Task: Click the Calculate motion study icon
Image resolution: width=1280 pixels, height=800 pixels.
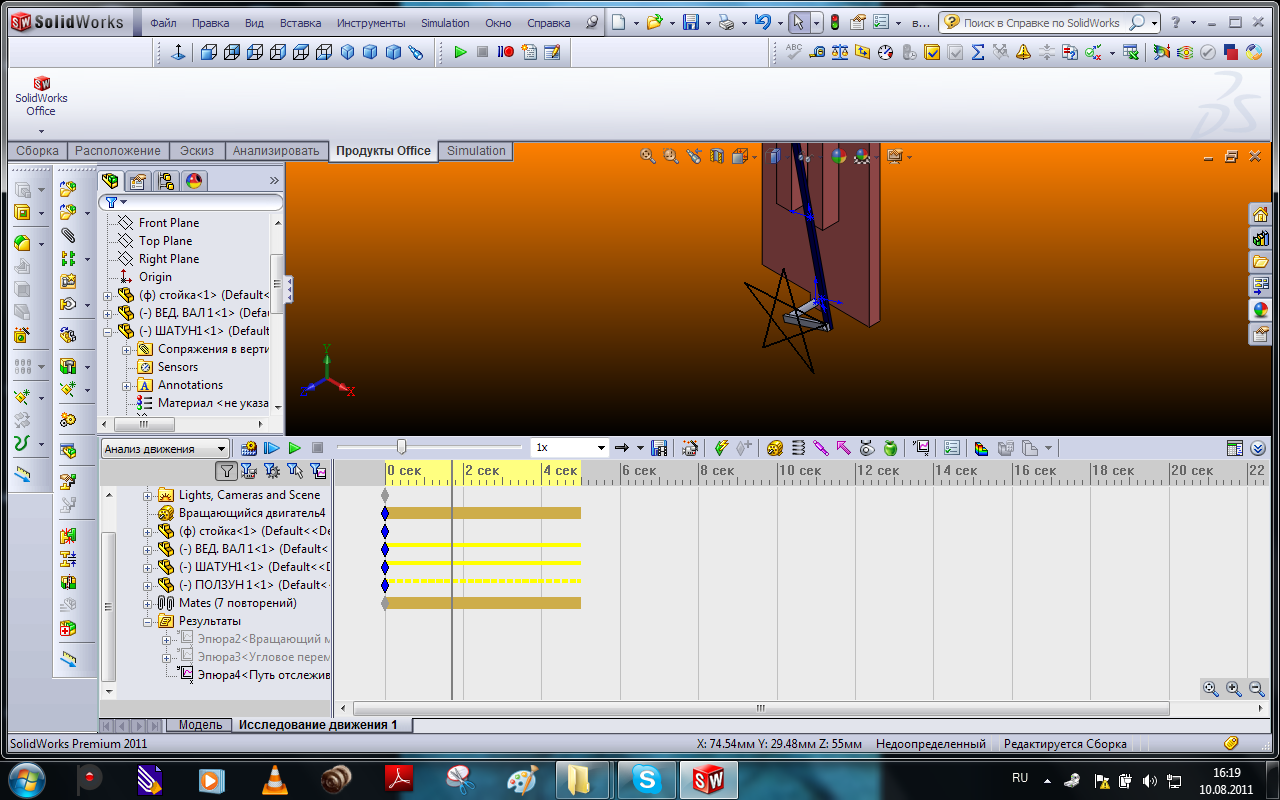Action: [x=249, y=448]
